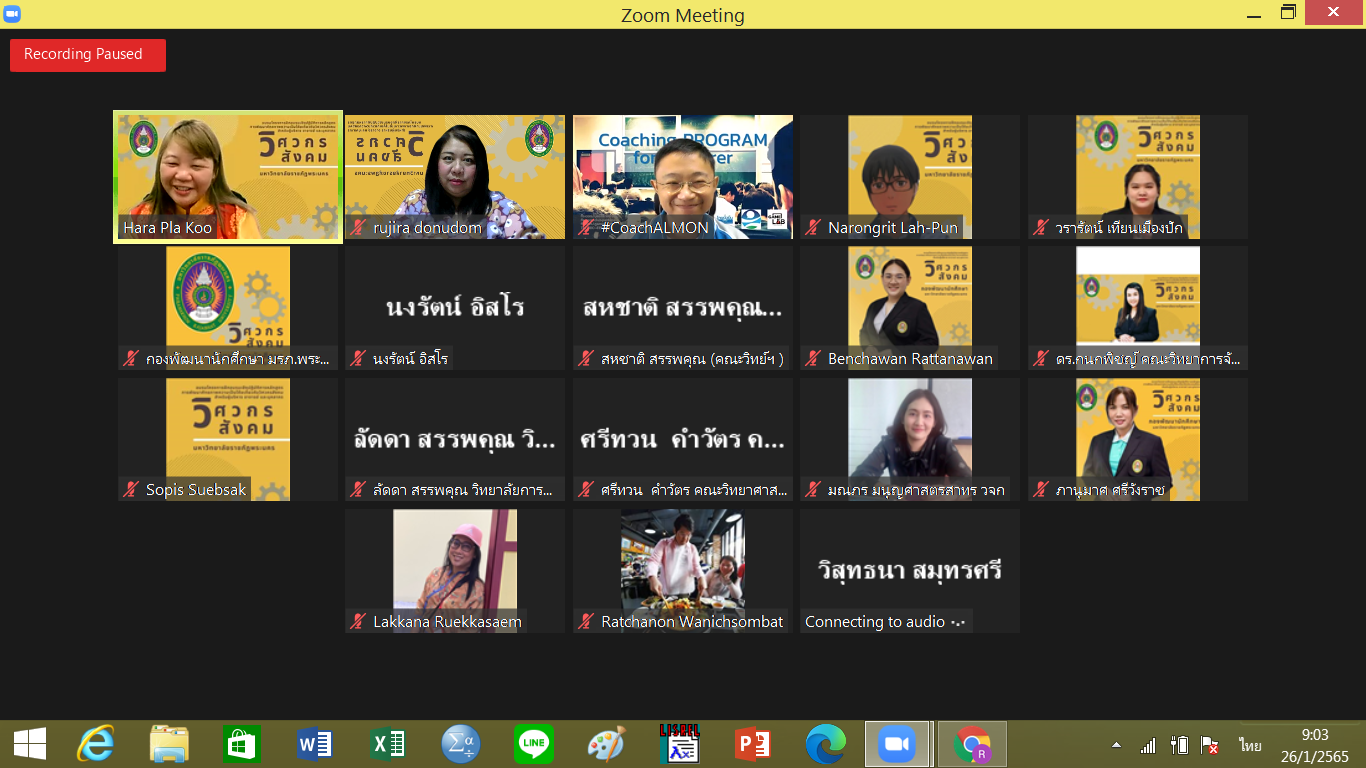Switch input language ไทย indicator

pyautogui.click(x=1250, y=745)
